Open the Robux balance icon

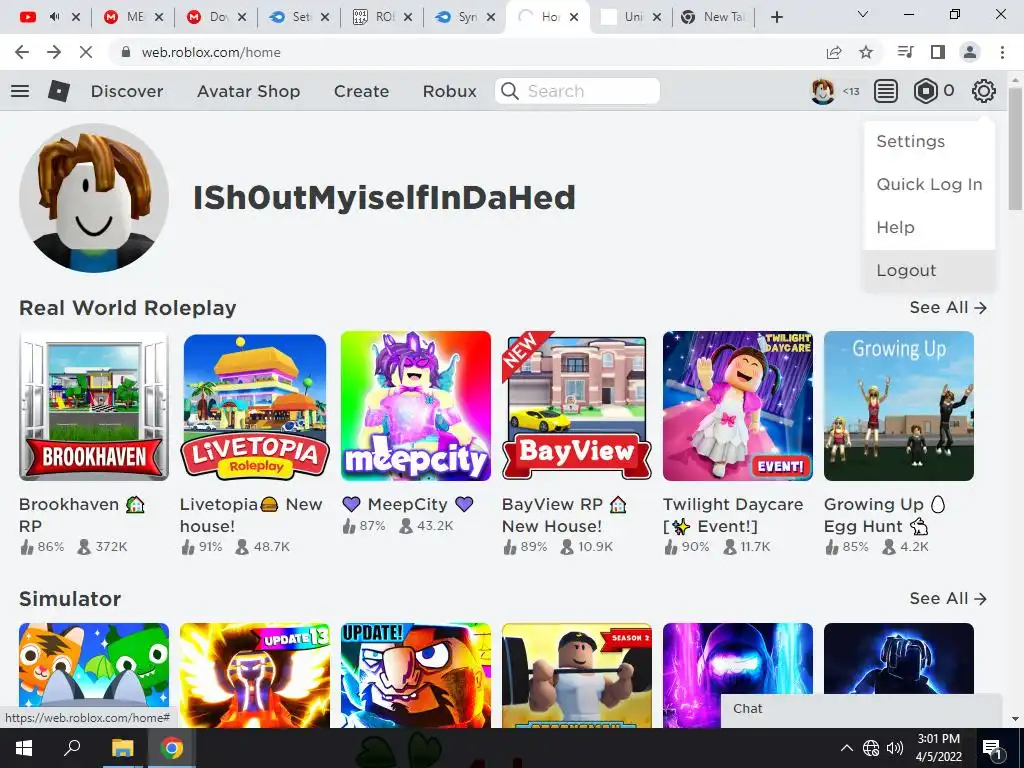click(925, 91)
